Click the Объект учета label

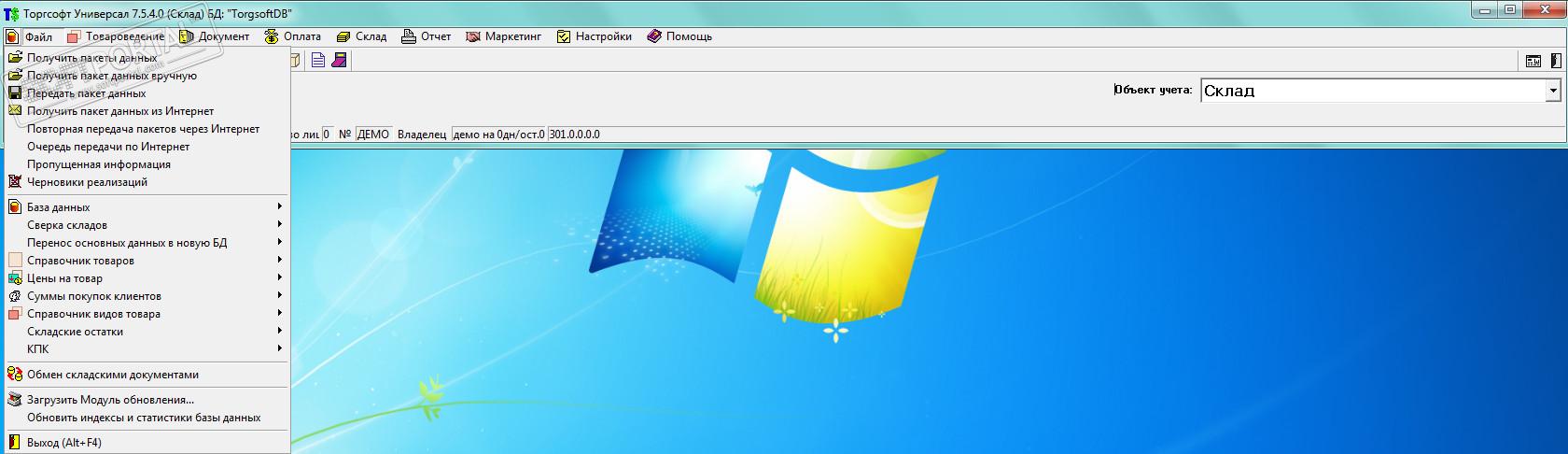(x=1153, y=91)
